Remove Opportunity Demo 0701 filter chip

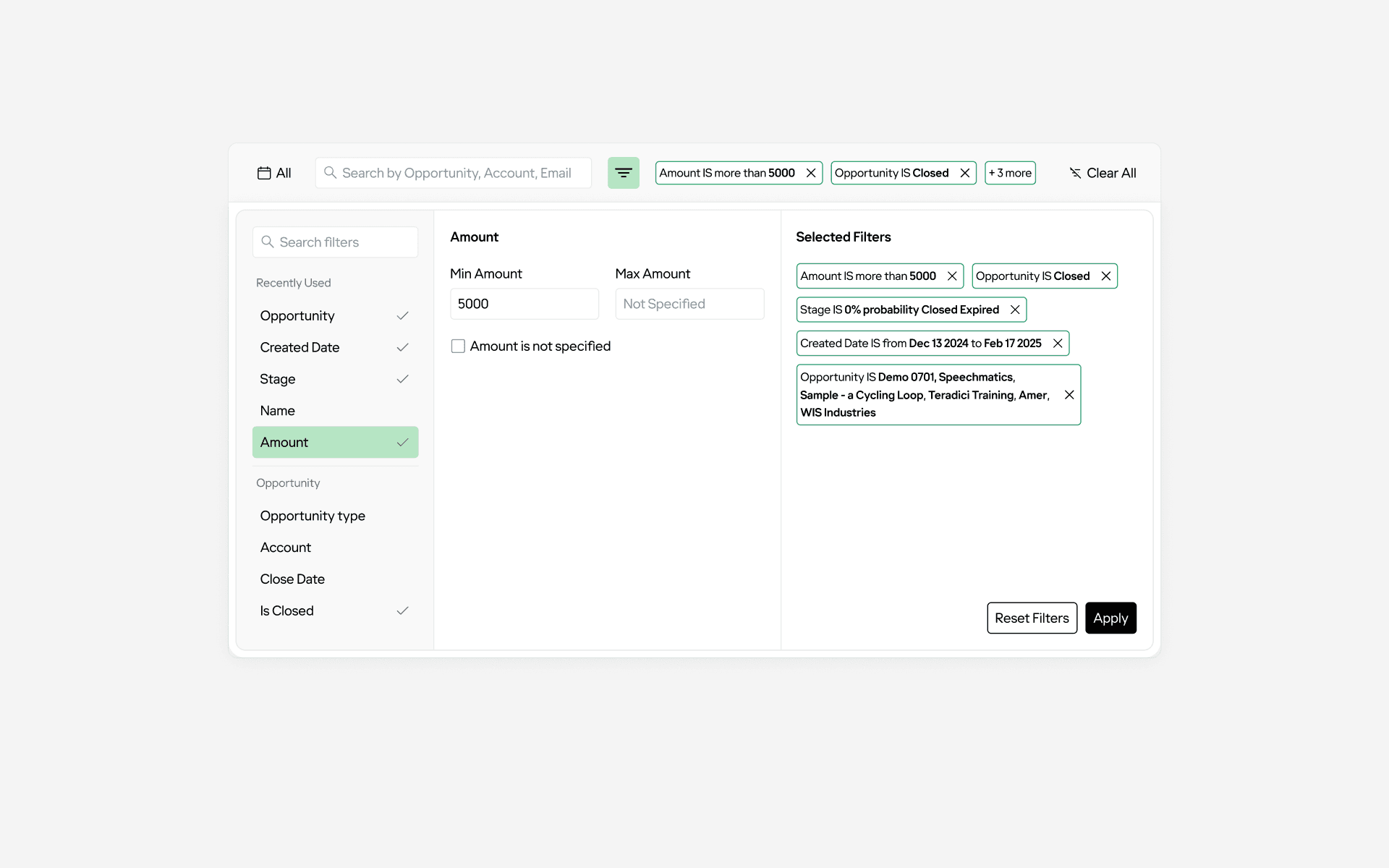1069,395
